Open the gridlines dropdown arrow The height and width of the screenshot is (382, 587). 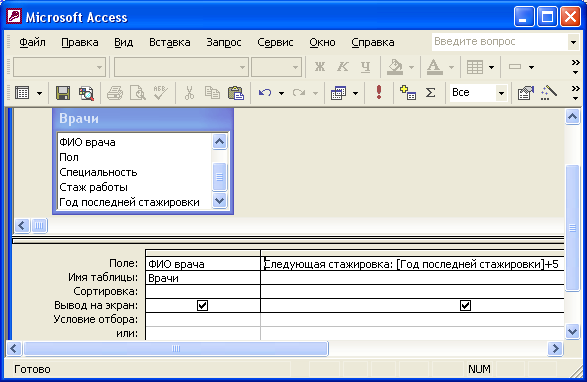[x=492, y=67]
